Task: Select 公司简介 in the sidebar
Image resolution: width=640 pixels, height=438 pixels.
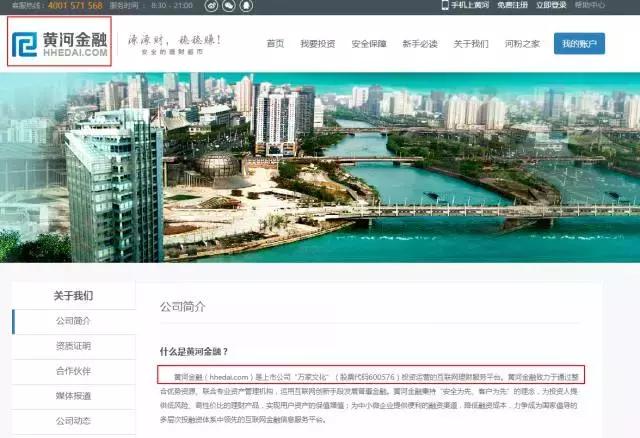Action: (x=73, y=321)
